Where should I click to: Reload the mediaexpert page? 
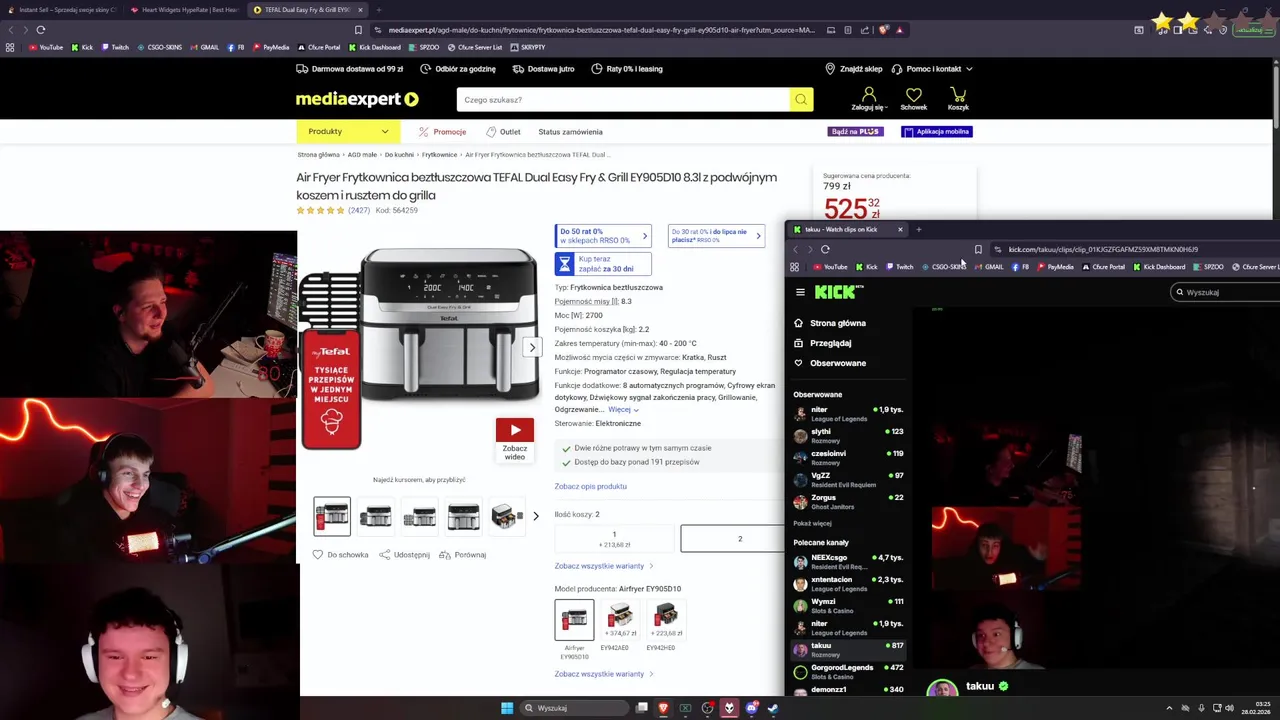click(41, 30)
